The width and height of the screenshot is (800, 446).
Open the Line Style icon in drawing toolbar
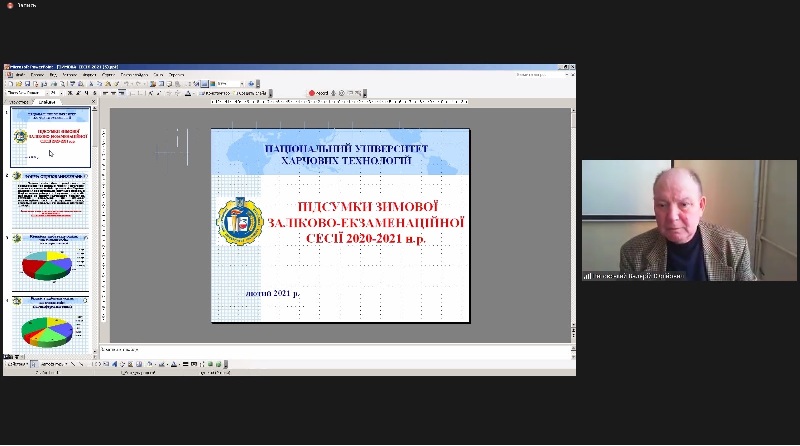click(186, 364)
